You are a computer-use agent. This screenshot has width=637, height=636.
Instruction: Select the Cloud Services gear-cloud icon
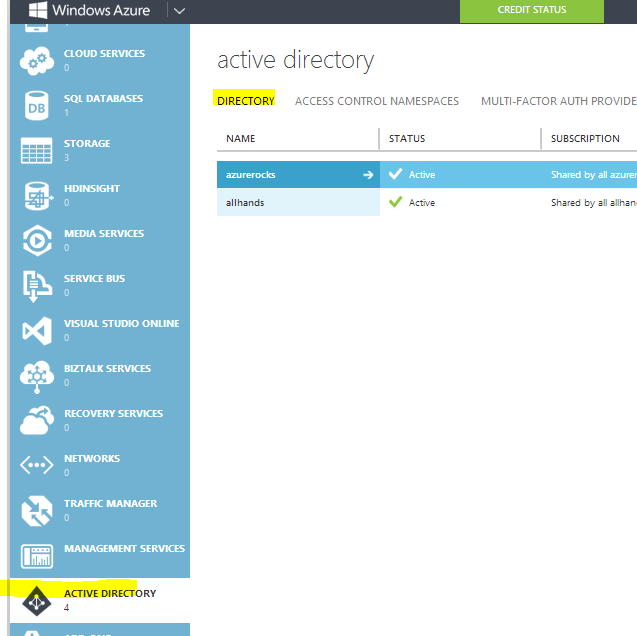(37, 61)
